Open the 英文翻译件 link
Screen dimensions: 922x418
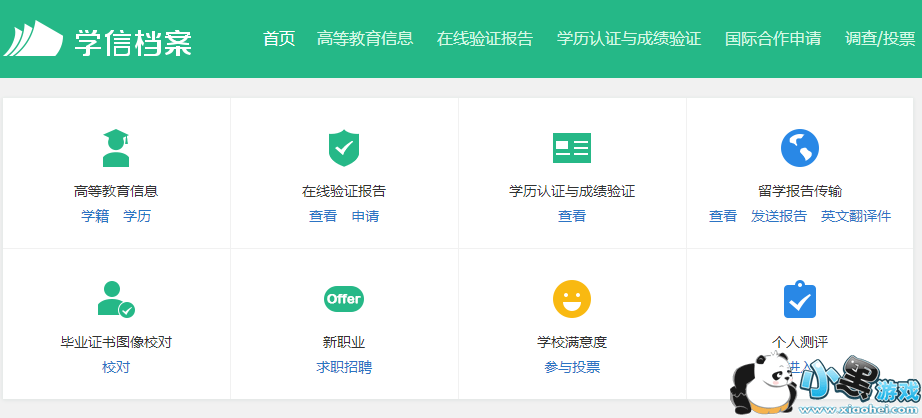click(856, 216)
